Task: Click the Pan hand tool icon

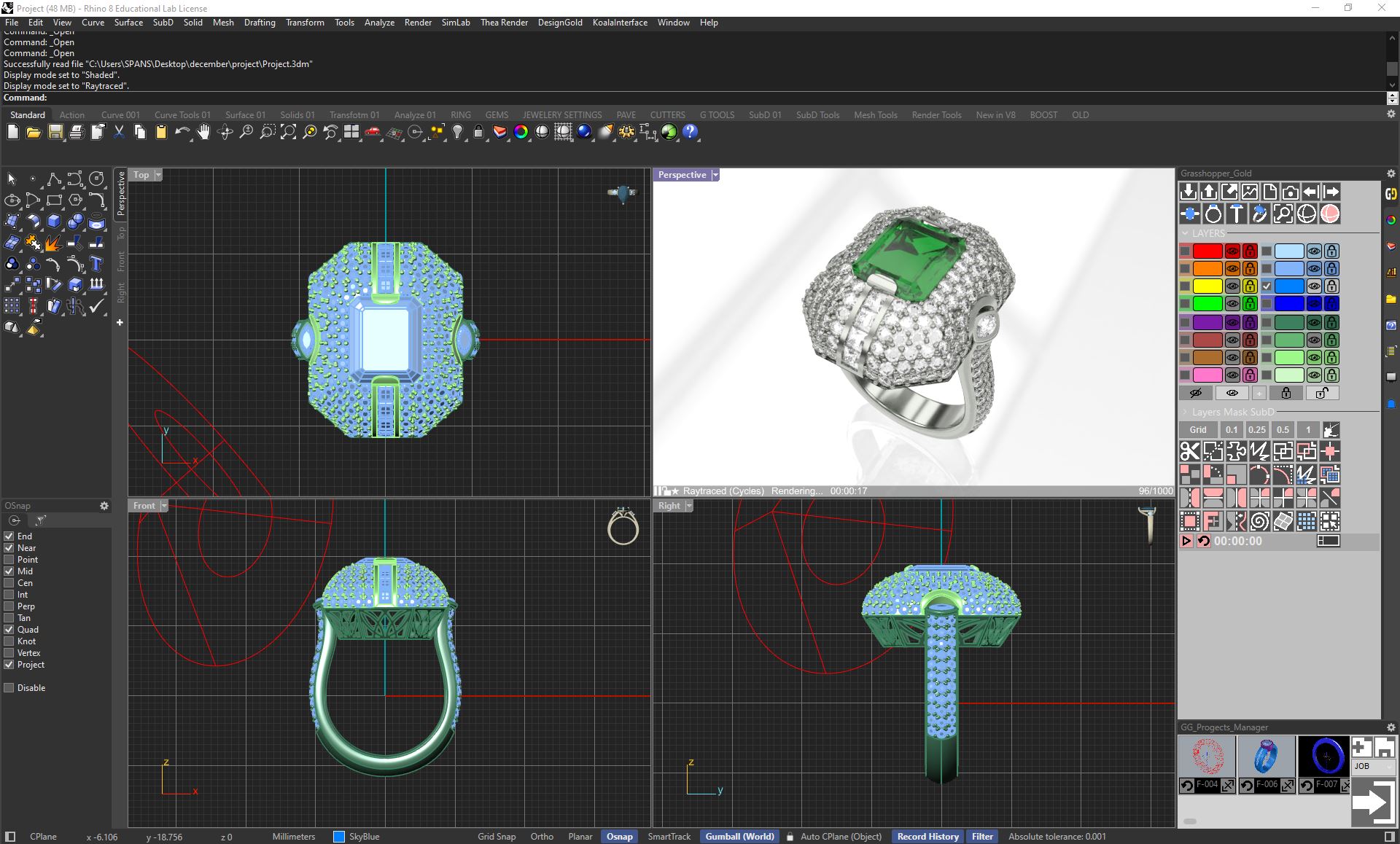Action: (203, 132)
